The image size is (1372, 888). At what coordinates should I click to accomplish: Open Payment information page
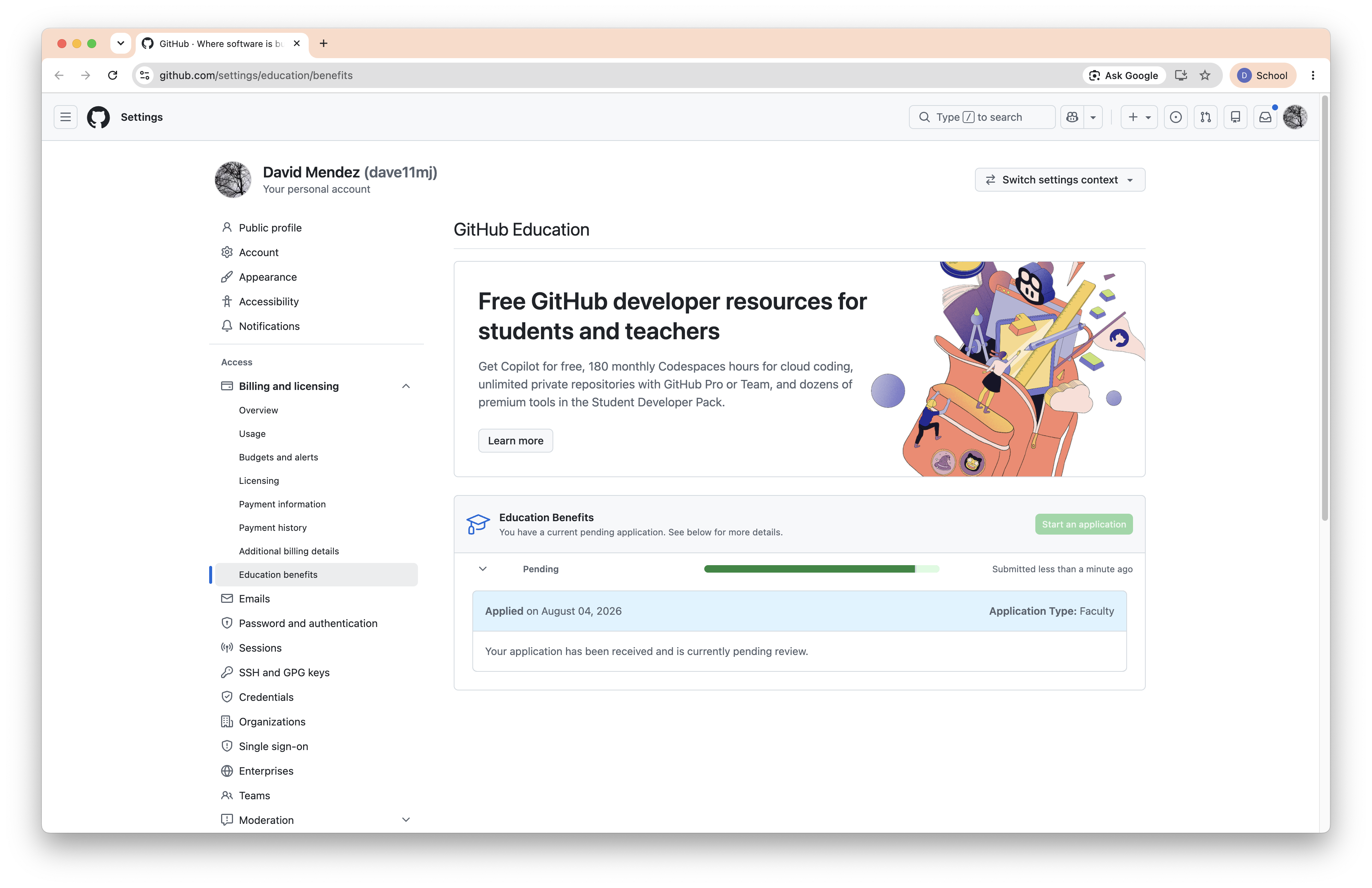click(x=317, y=504)
